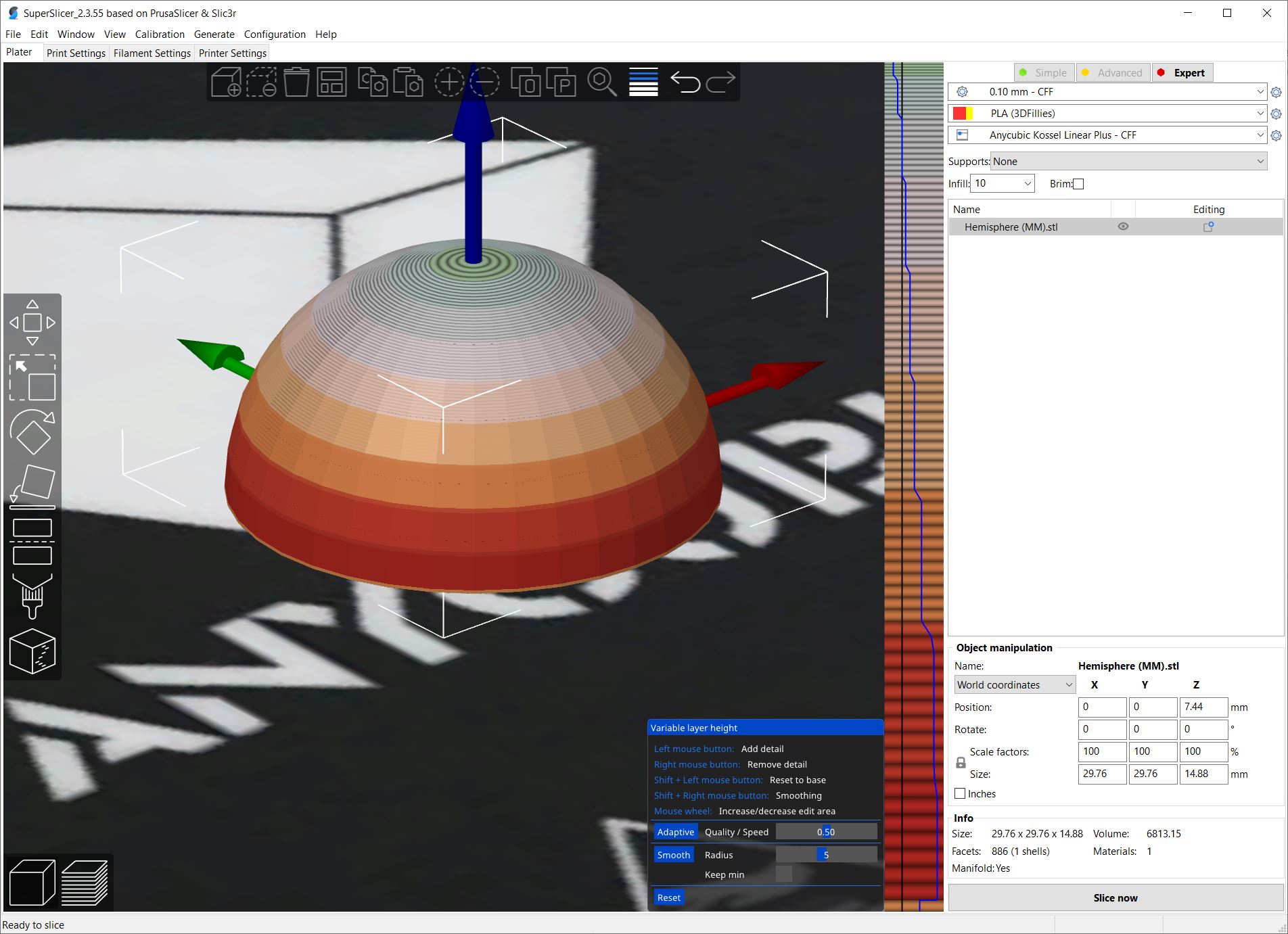The width and height of the screenshot is (1288, 934).
Task: Open the Calibration menu
Action: pos(160,34)
